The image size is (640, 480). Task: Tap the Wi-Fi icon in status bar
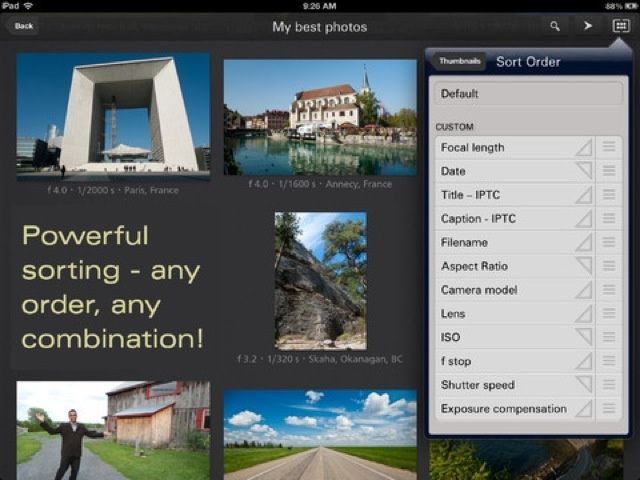pos(28,6)
